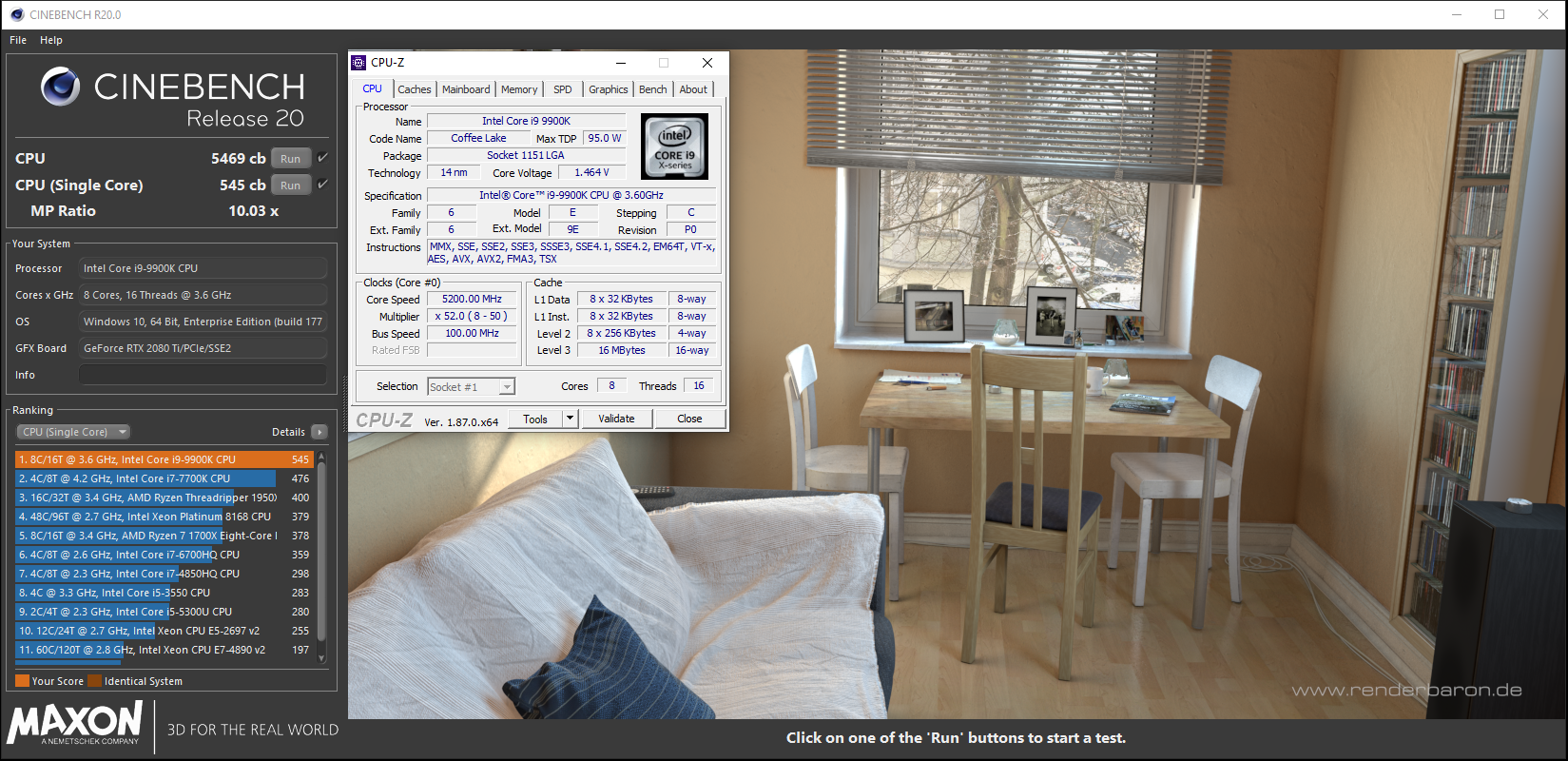The image size is (1568, 761).
Task: Switch to the Graphics tab in CPU-Z
Action: point(609,89)
